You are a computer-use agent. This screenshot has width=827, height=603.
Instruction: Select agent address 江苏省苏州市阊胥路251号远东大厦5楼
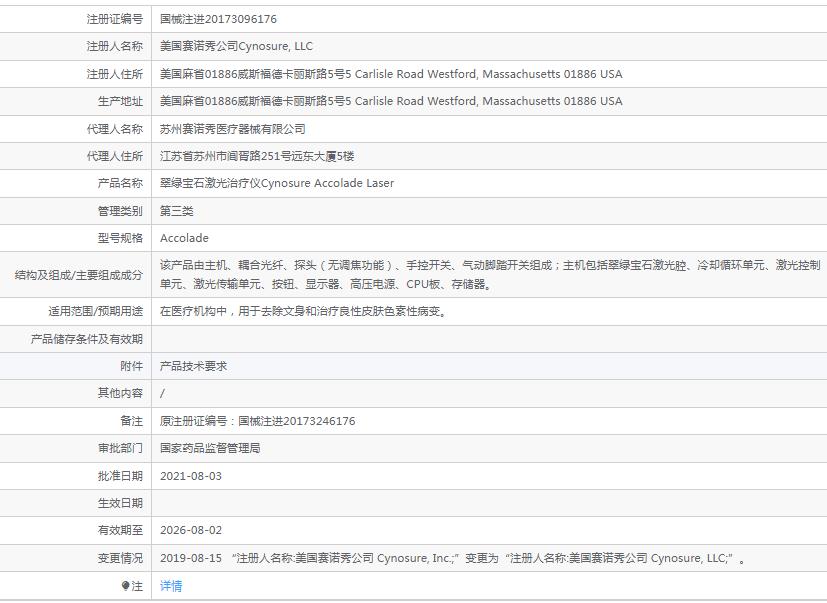(x=257, y=156)
